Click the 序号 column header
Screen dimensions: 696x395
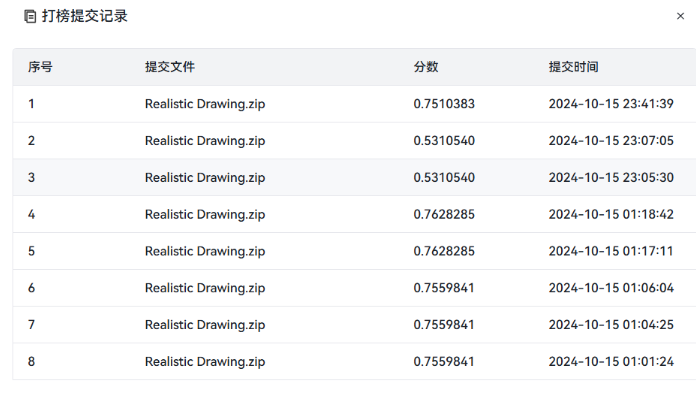(40, 67)
